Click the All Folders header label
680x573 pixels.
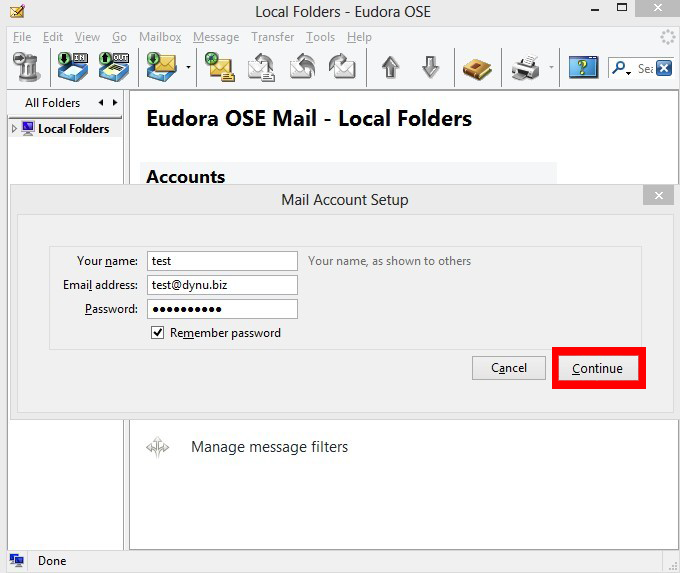pos(52,103)
